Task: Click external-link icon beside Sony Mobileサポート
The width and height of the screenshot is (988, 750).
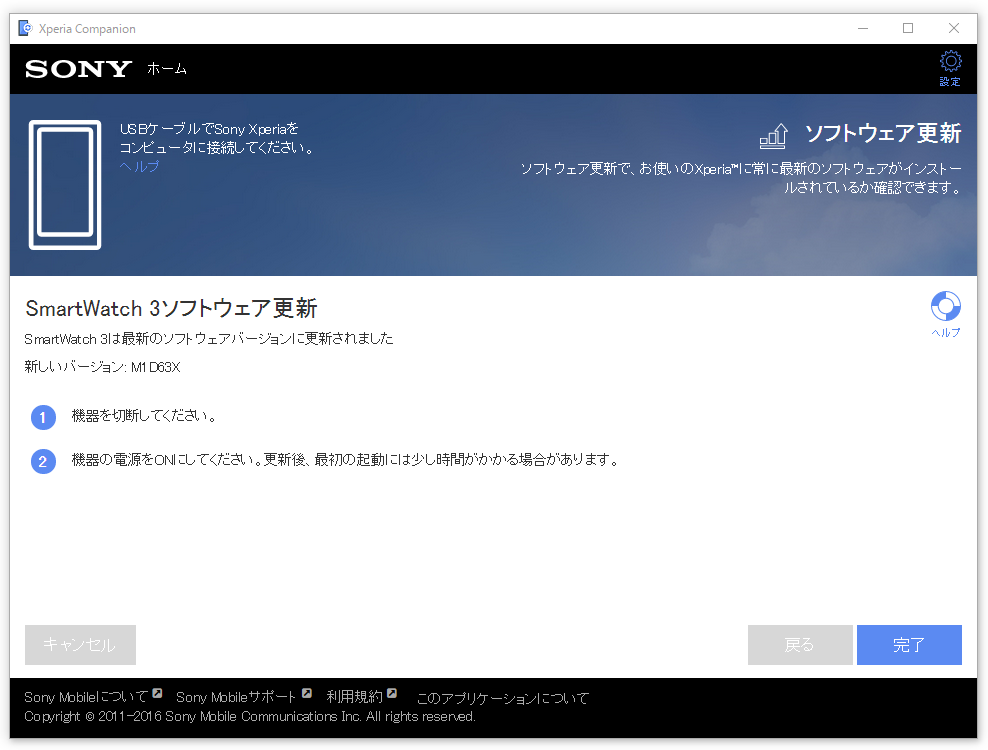Action: tap(307, 694)
